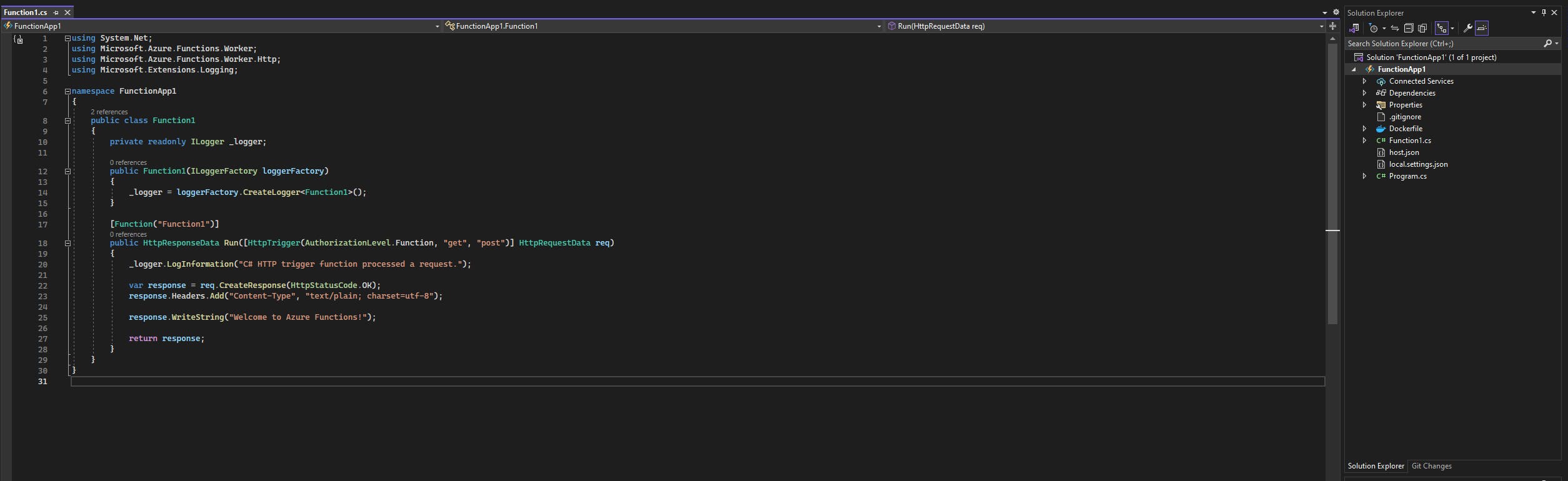Screen dimensions: 1568x481
Task: Expand the Properties folder
Action: pyautogui.click(x=1364, y=105)
